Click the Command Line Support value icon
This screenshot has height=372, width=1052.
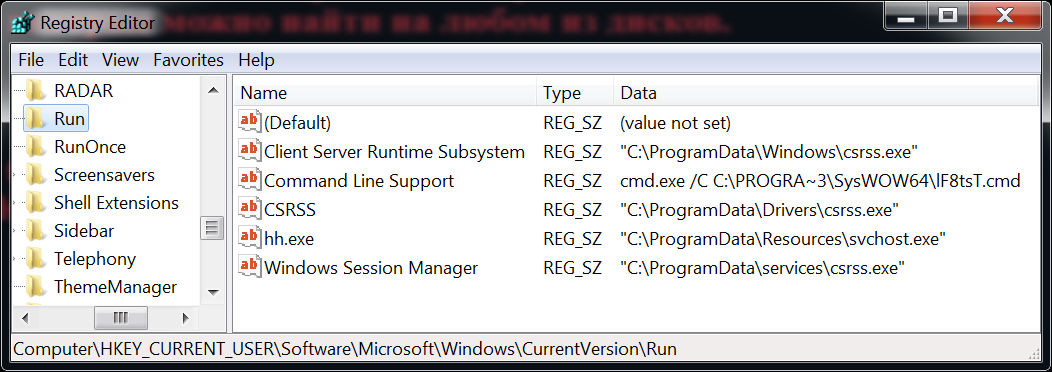(x=250, y=179)
